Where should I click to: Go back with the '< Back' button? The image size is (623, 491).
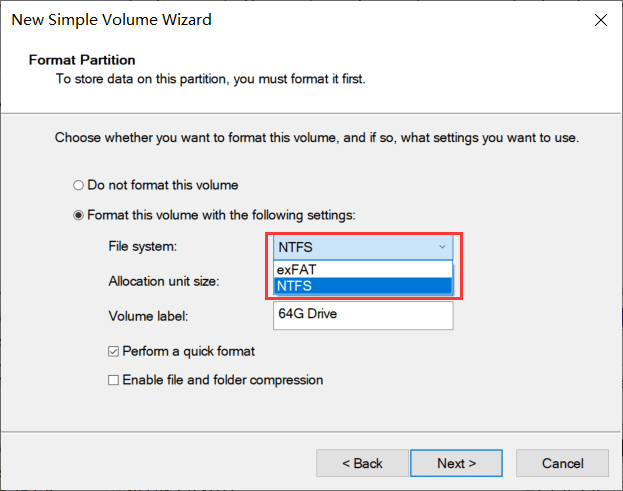click(x=362, y=463)
